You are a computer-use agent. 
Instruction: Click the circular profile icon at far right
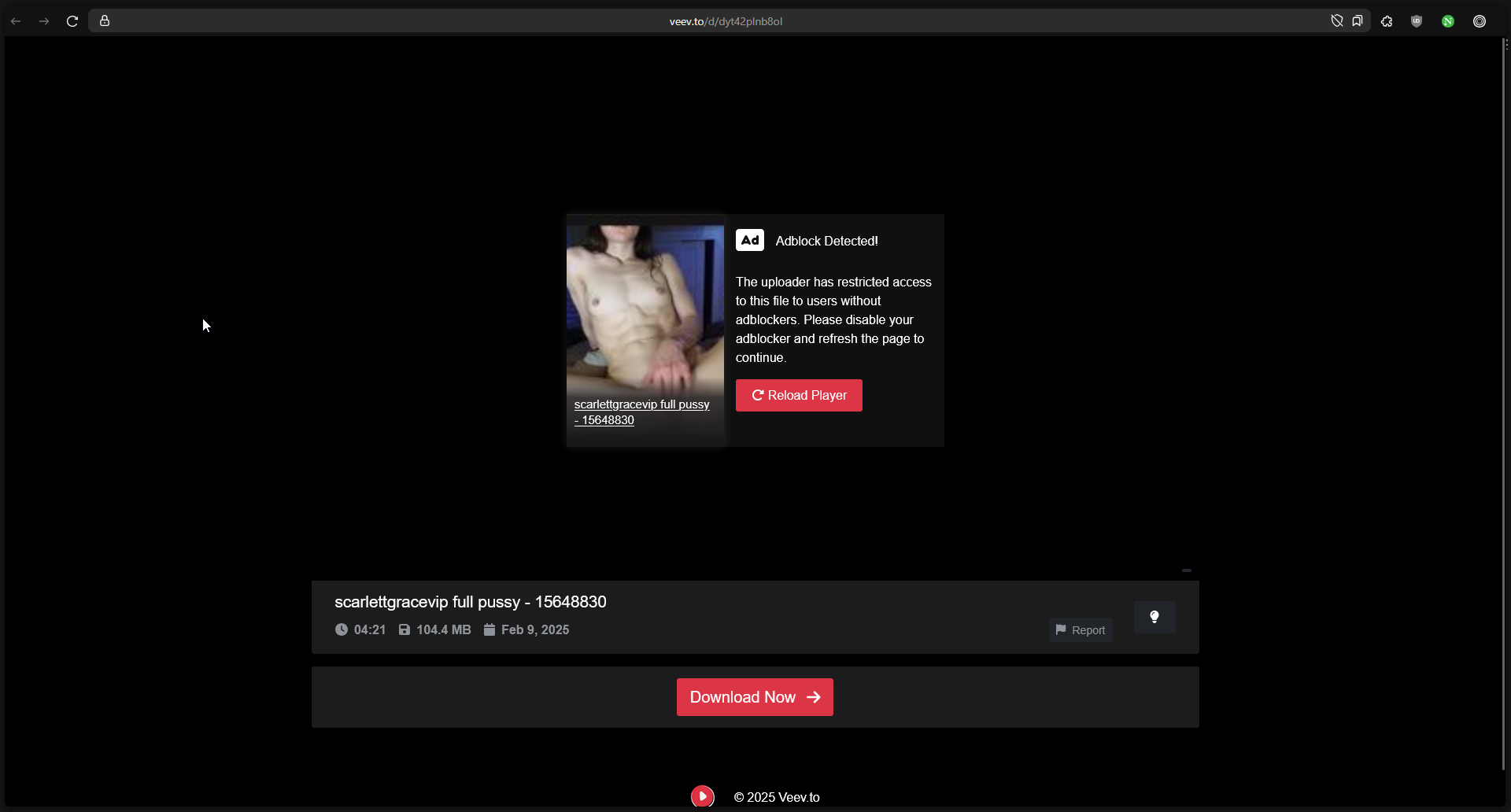pyautogui.click(x=1480, y=21)
